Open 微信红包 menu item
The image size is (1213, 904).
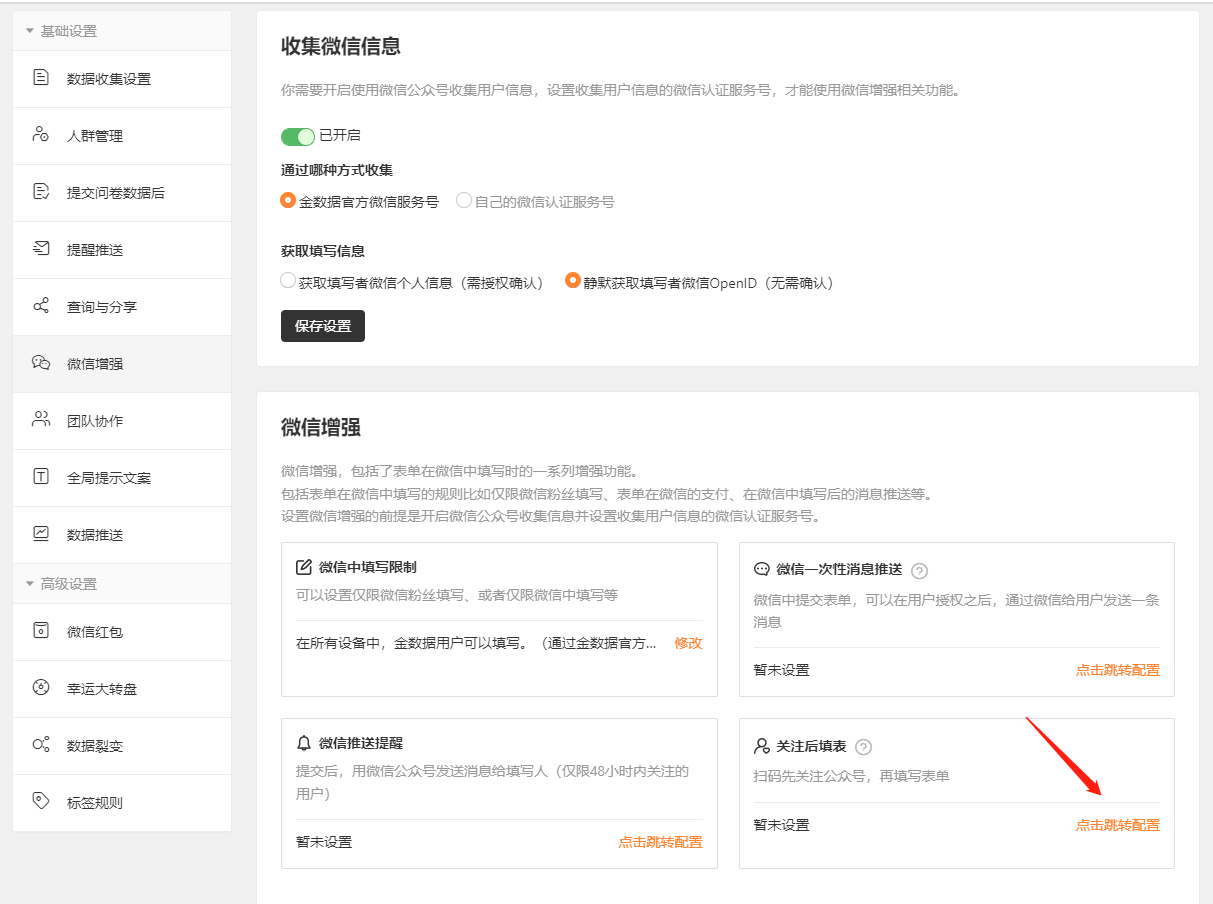122,632
